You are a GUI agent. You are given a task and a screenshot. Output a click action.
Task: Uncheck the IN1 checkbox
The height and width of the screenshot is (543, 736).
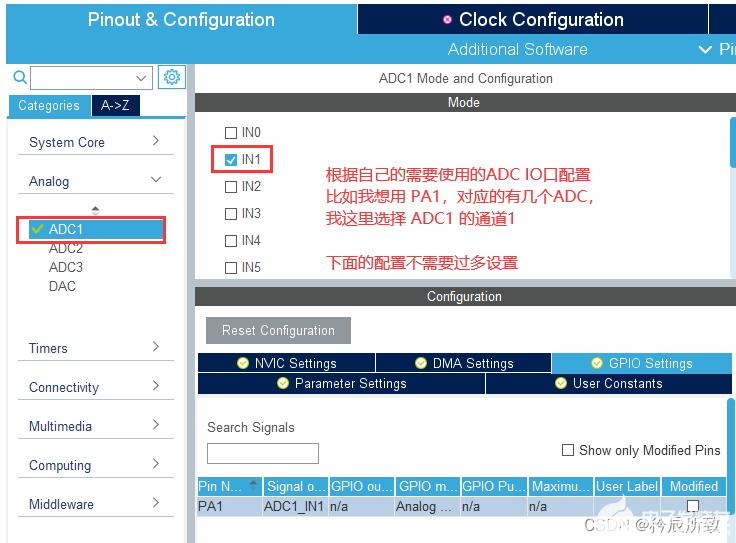[x=231, y=160]
